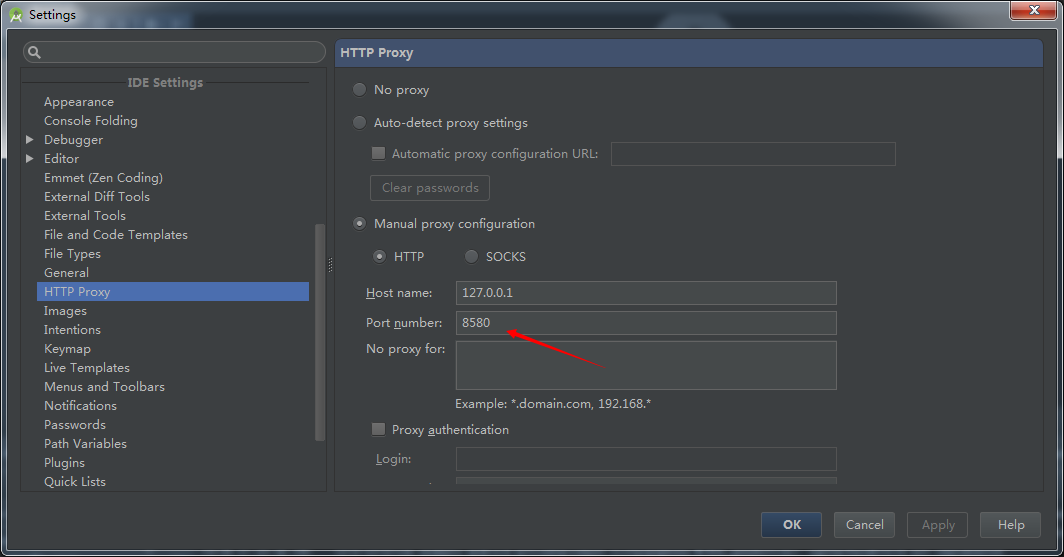Select Emmet (Zen Coding) in settings list
The image size is (1064, 557).
[103, 178]
